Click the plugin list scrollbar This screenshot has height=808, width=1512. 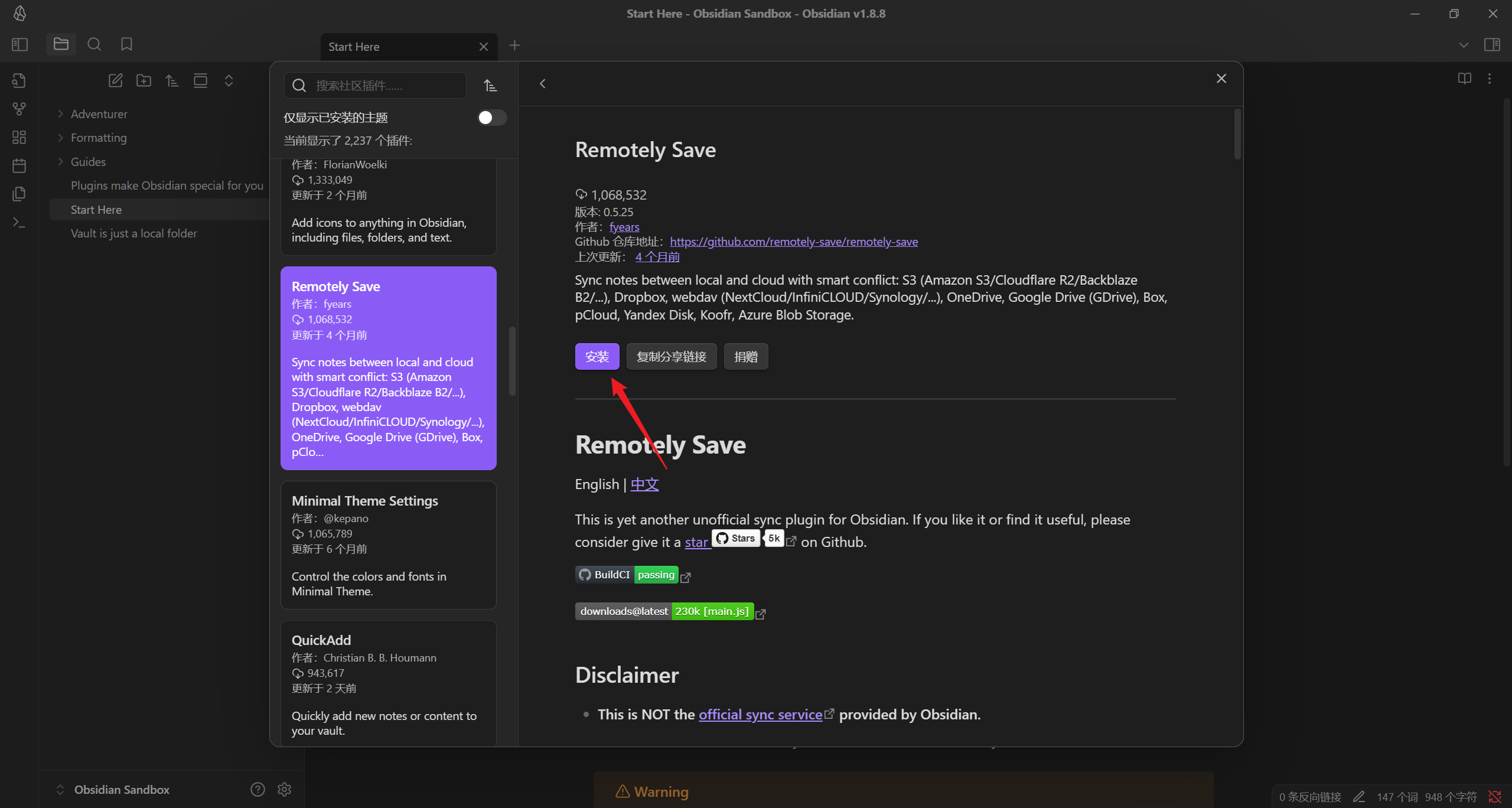point(512,361)
